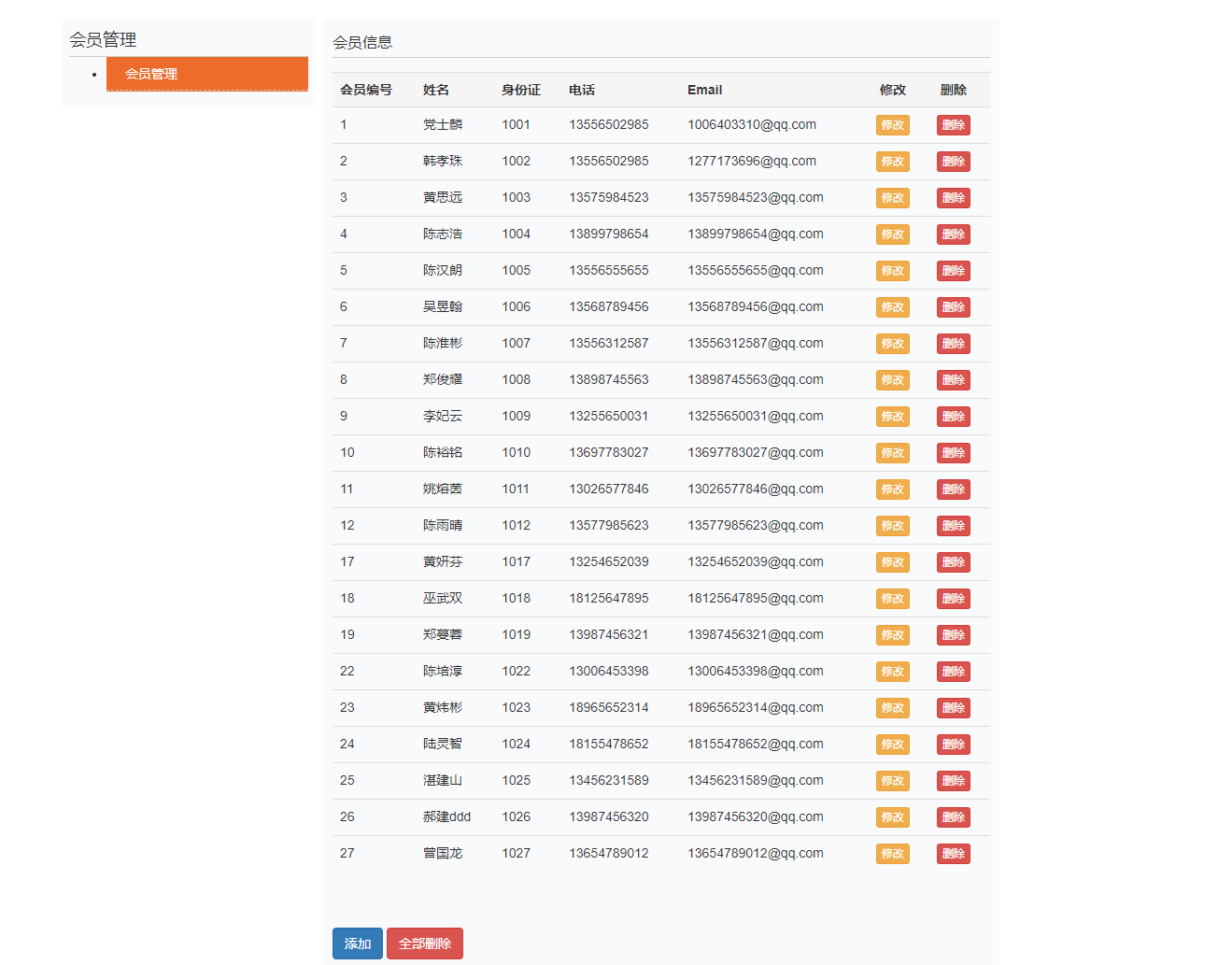Delete member number 6 吴昱翰
The height and width of the screenshot is (965, 1232).
(x=953, y=307)
